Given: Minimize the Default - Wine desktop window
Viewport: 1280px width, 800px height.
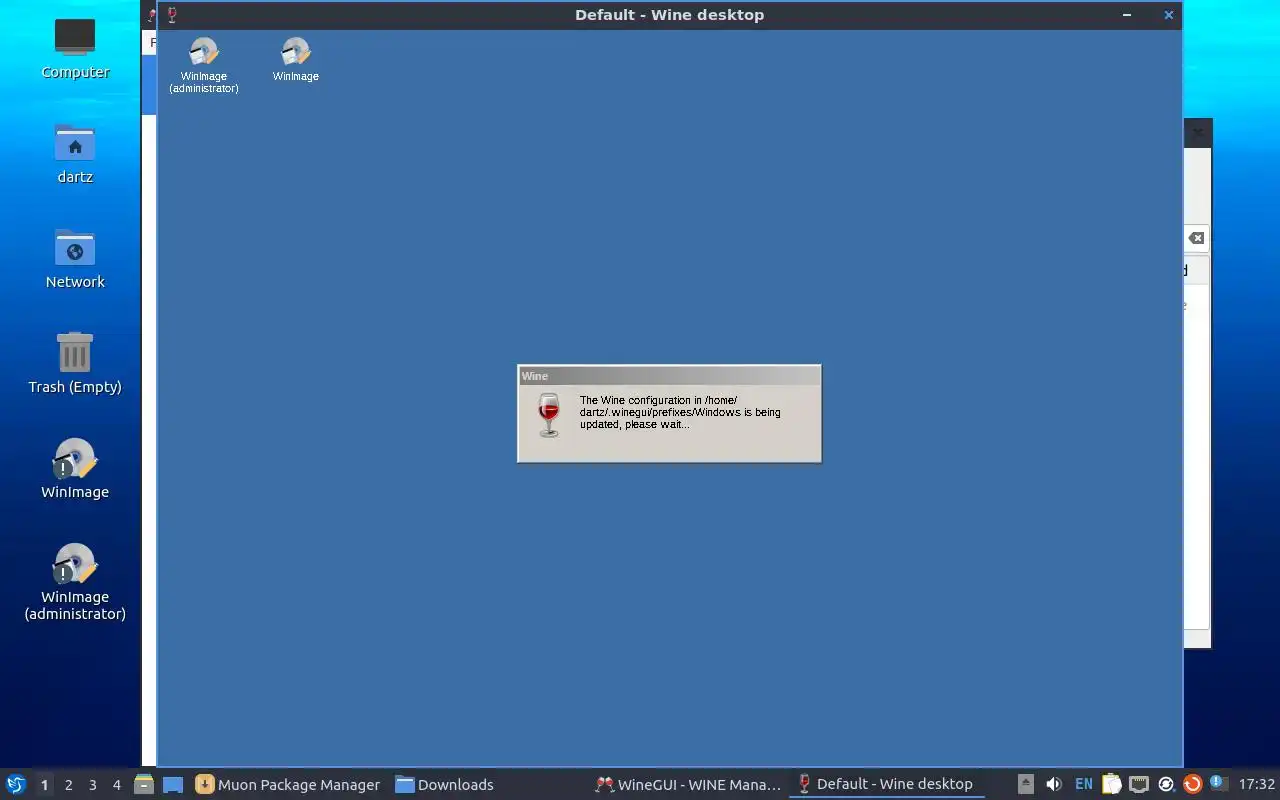Looking at the screenshot, I should pos(1127,15).
